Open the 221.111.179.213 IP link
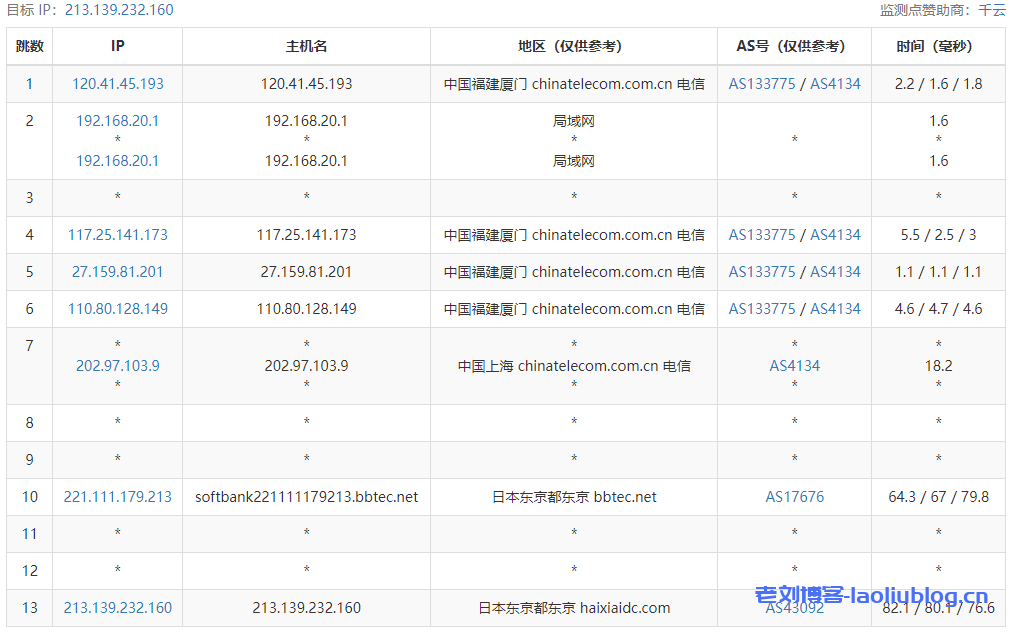 [118, 497]
